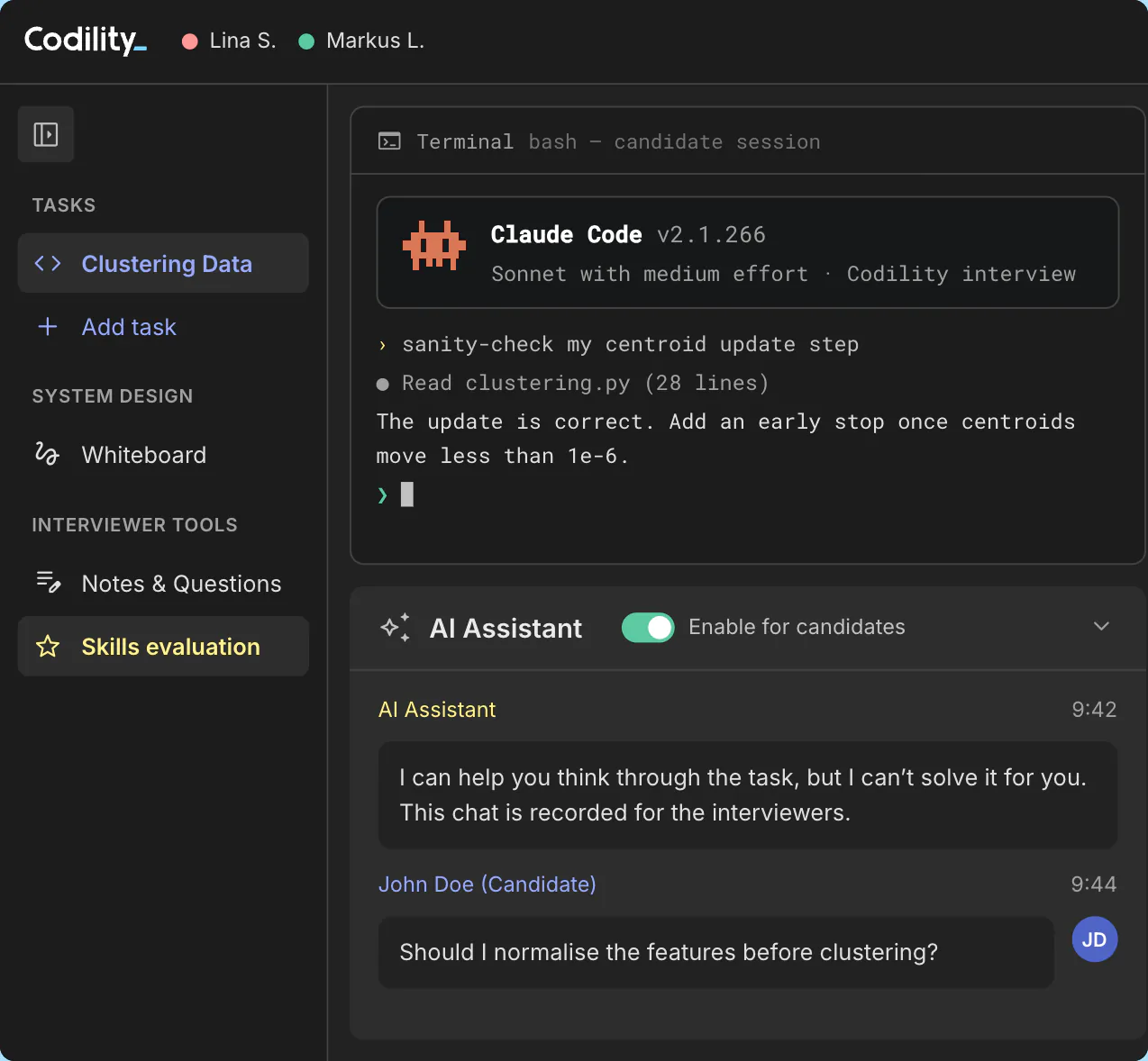Open the Clustering Data task
This screenshot has height=1061, width=1148.
pyautogui.click(x=163, y=263)
